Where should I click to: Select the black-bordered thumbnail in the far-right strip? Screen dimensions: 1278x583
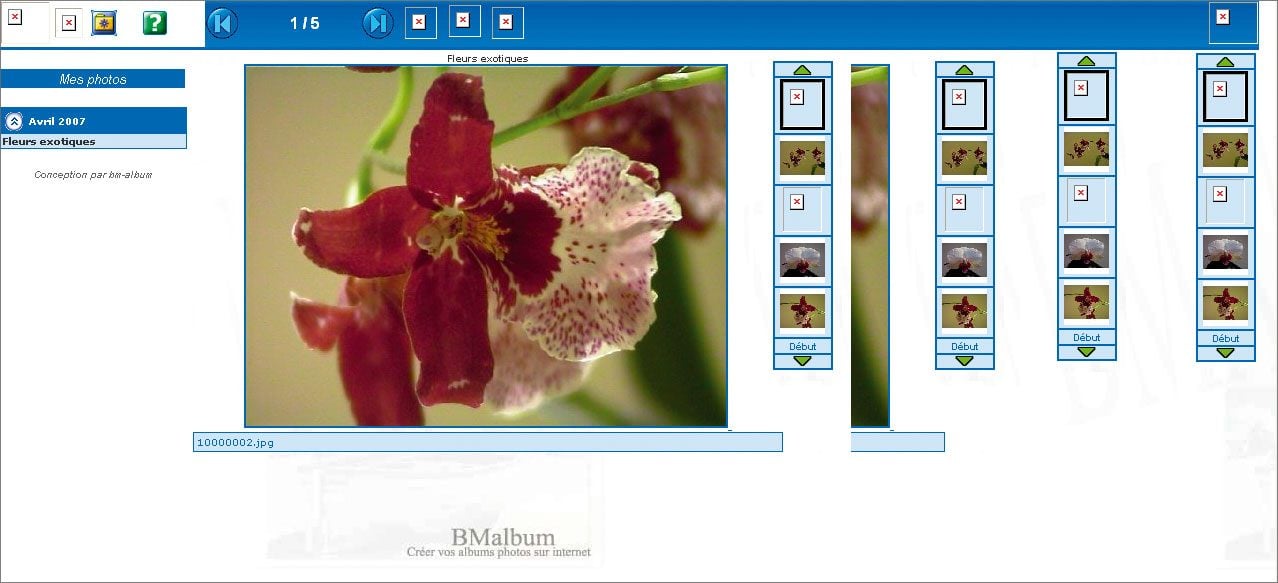click(x=1225, y=96)
